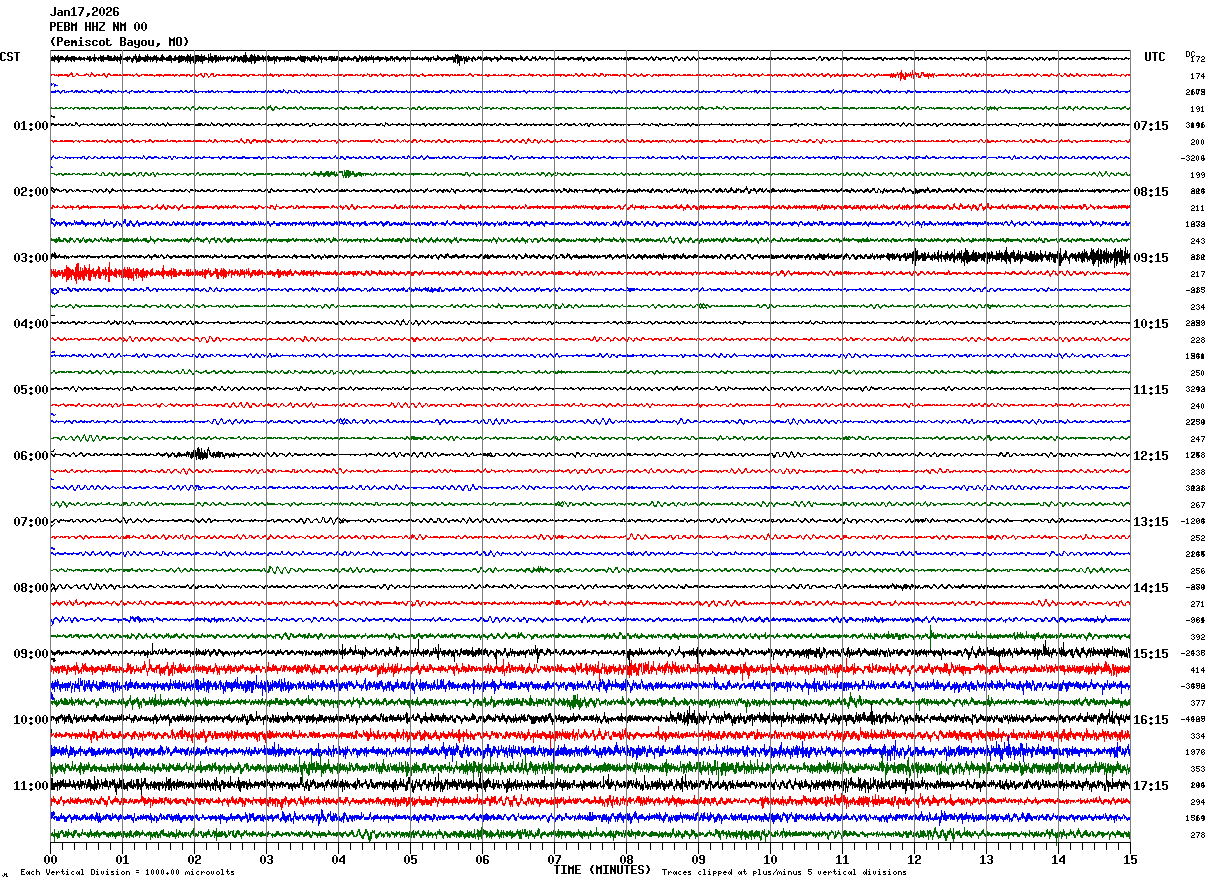Click the CST timezone label
The height and width of the screenshot is (886, 1210).
point(10,57)
